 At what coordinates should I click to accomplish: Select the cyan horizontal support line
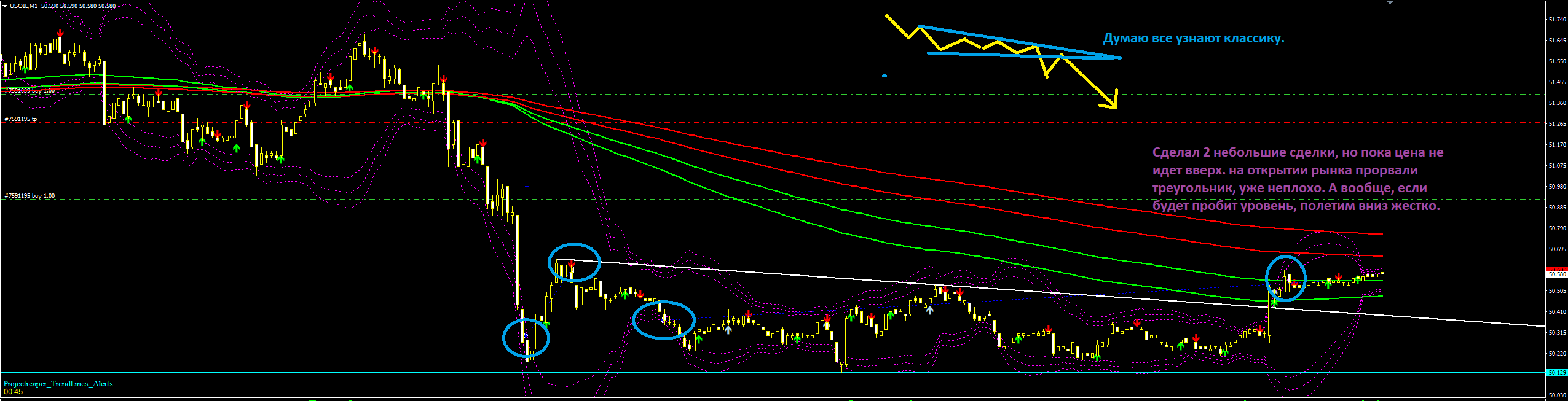773,373
